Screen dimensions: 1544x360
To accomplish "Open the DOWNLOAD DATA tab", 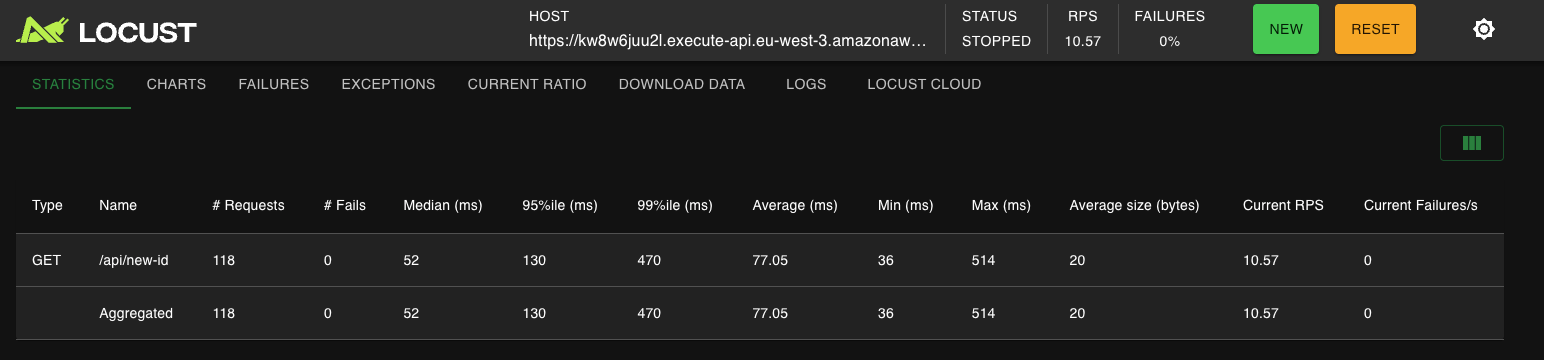I will (x=682, y=84).
